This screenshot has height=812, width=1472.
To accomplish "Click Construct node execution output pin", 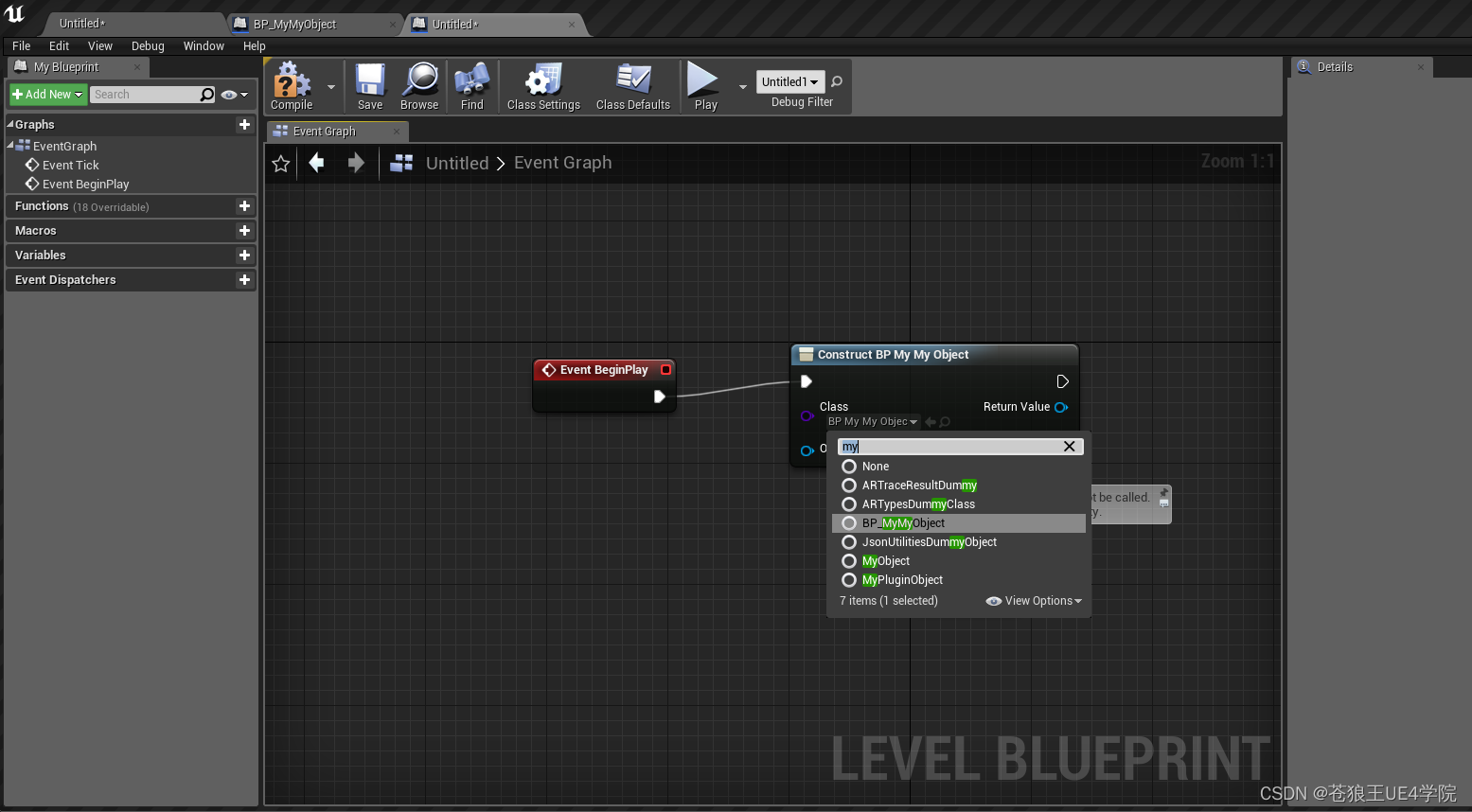I will tap(1062, 381).
